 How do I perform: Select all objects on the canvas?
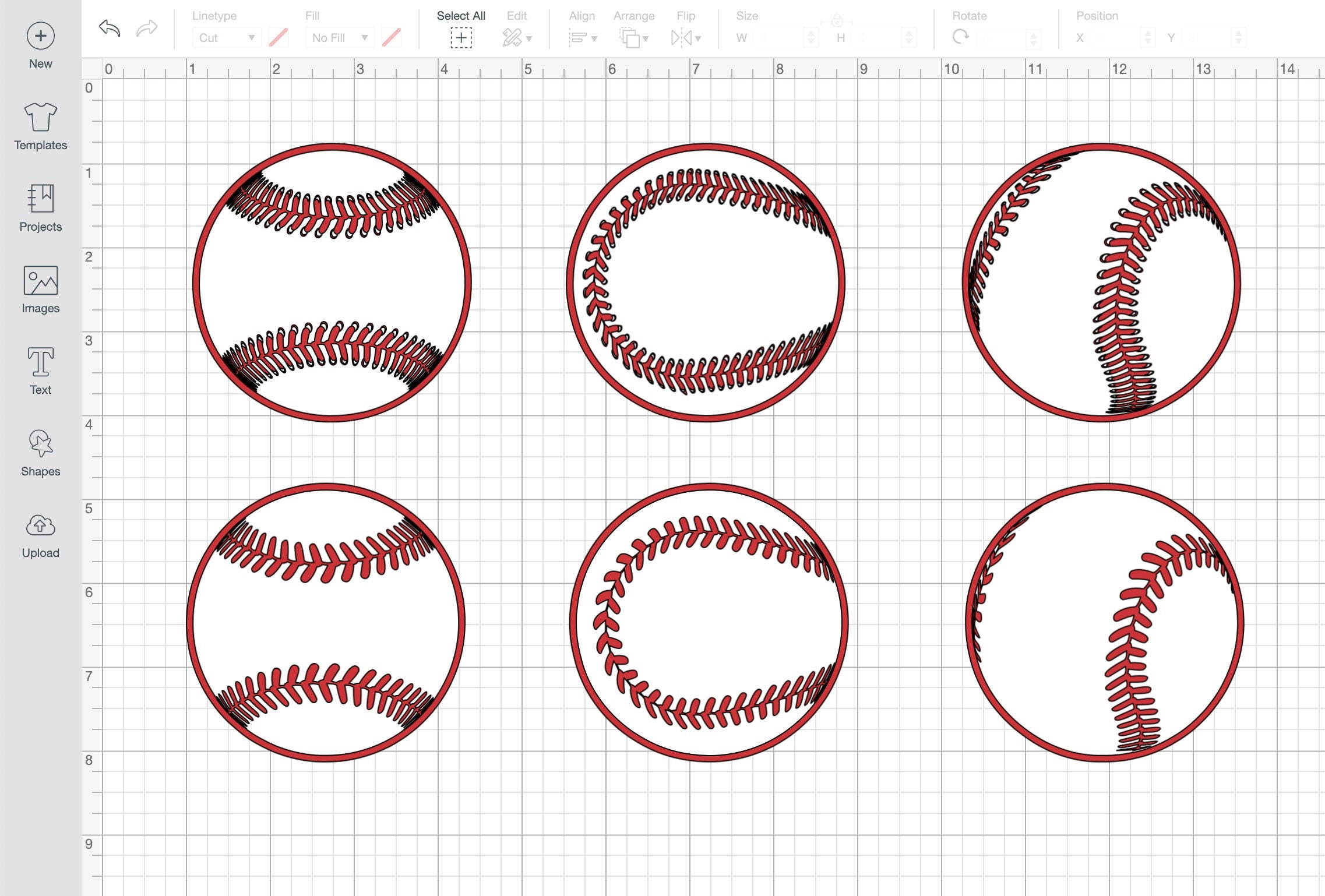[460, 37]
